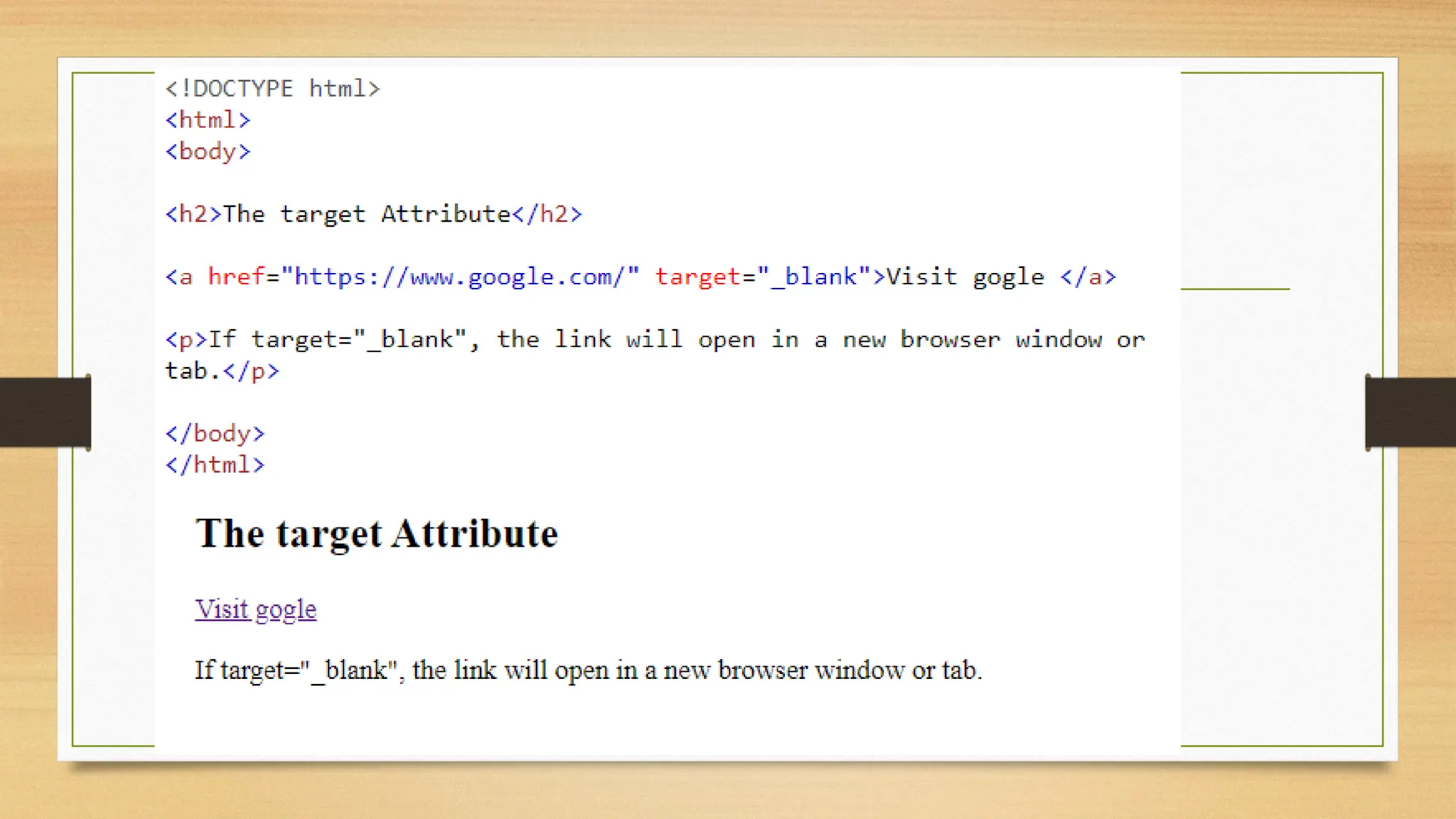This screenshot has height=819, width=1456.
Task: Click the <!DOCTYPE html> code line
Action: [272, 89]
